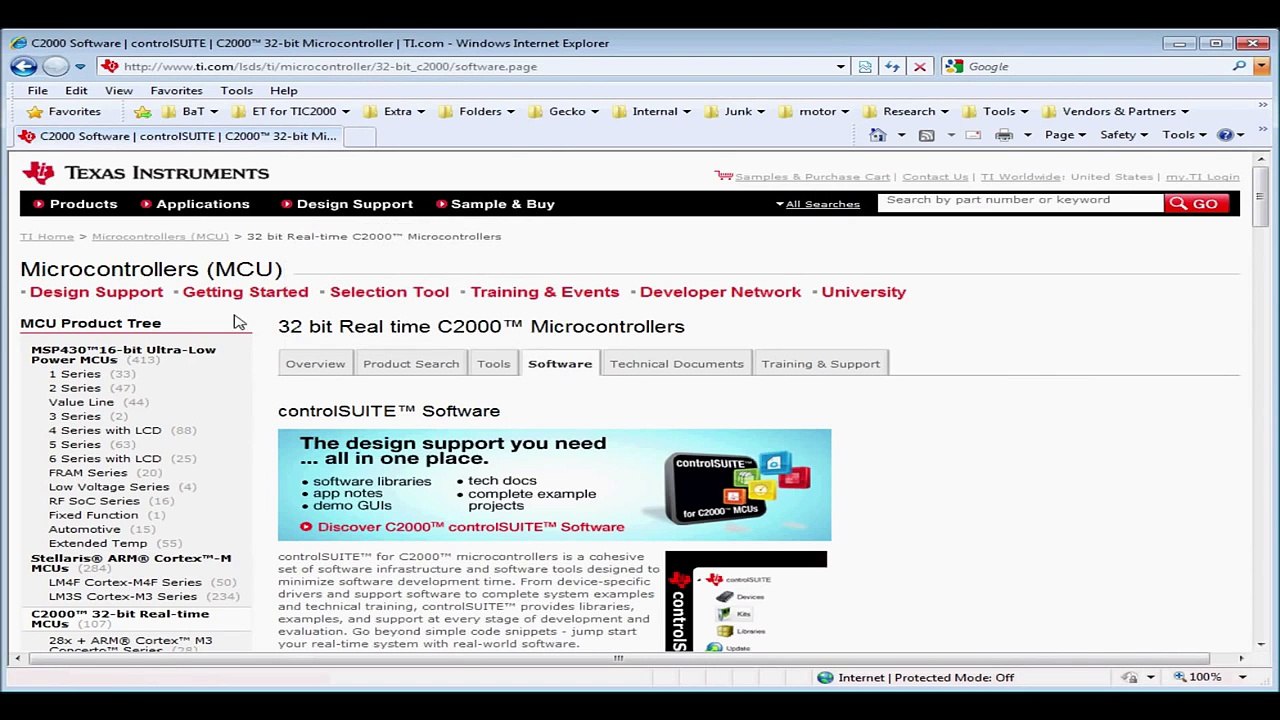Open the Vendors & Partners favorites folder

coord(1115,112)
